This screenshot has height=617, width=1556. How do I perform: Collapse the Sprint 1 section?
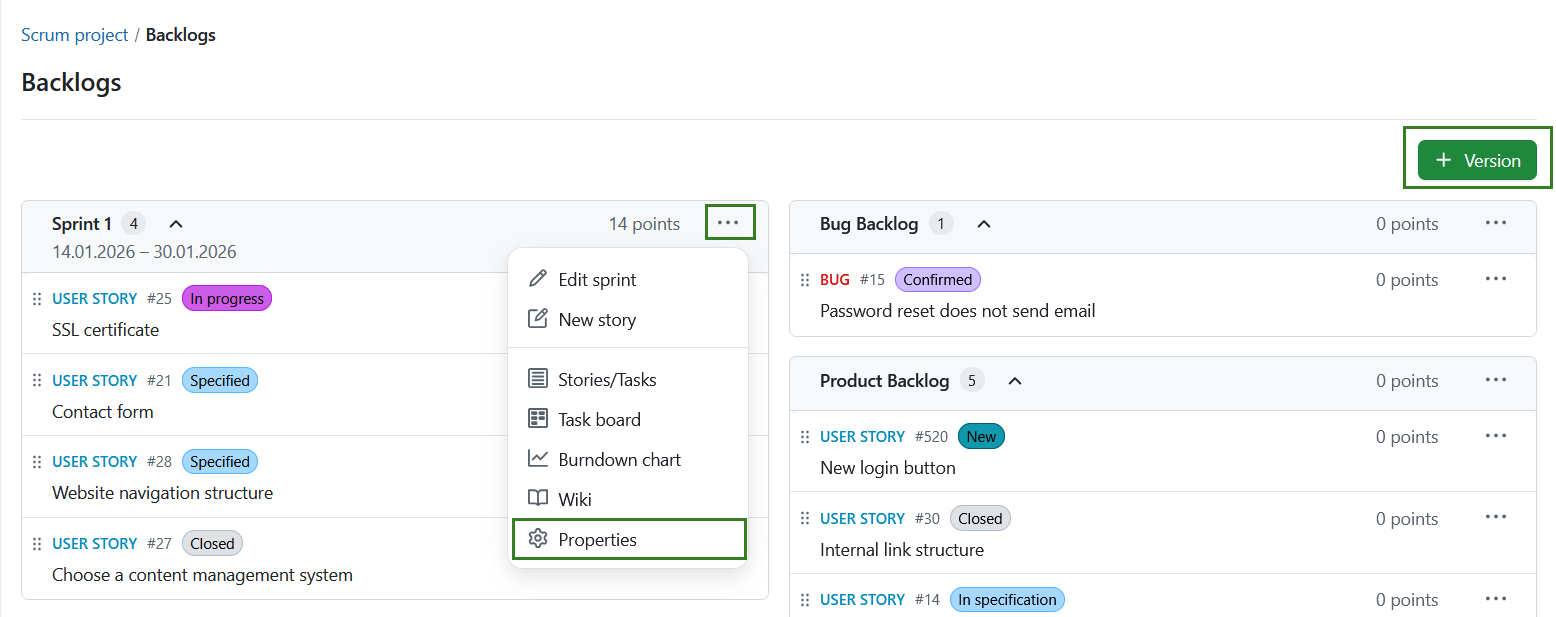(x=175, y=223)
